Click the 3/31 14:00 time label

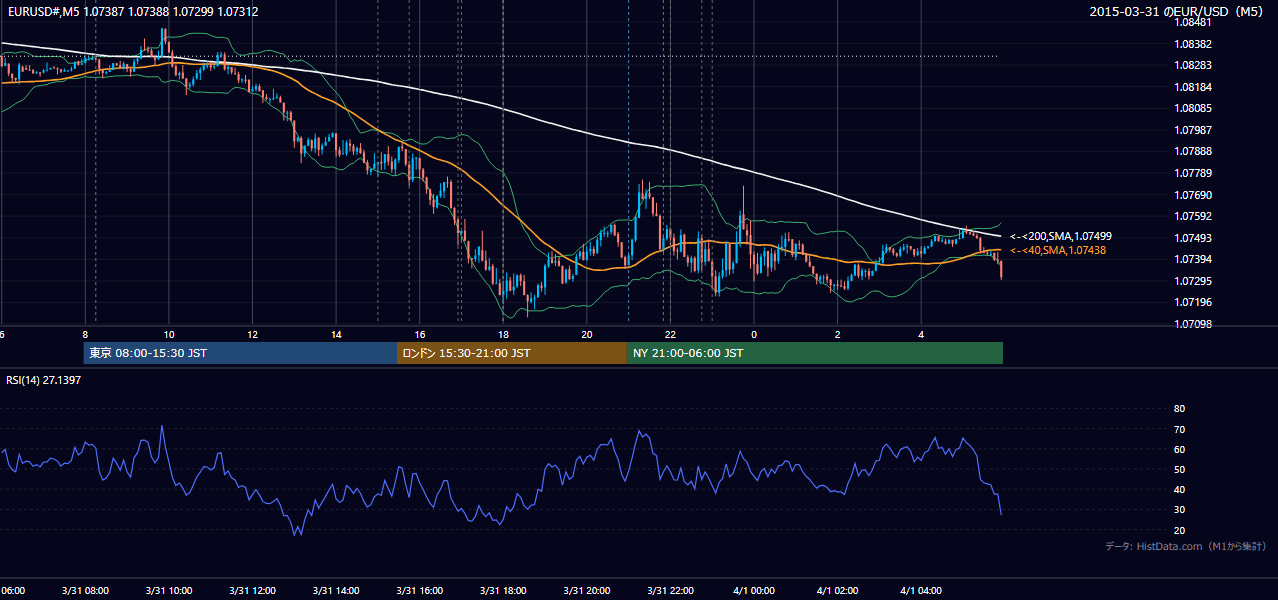click(x=336, y=591)
